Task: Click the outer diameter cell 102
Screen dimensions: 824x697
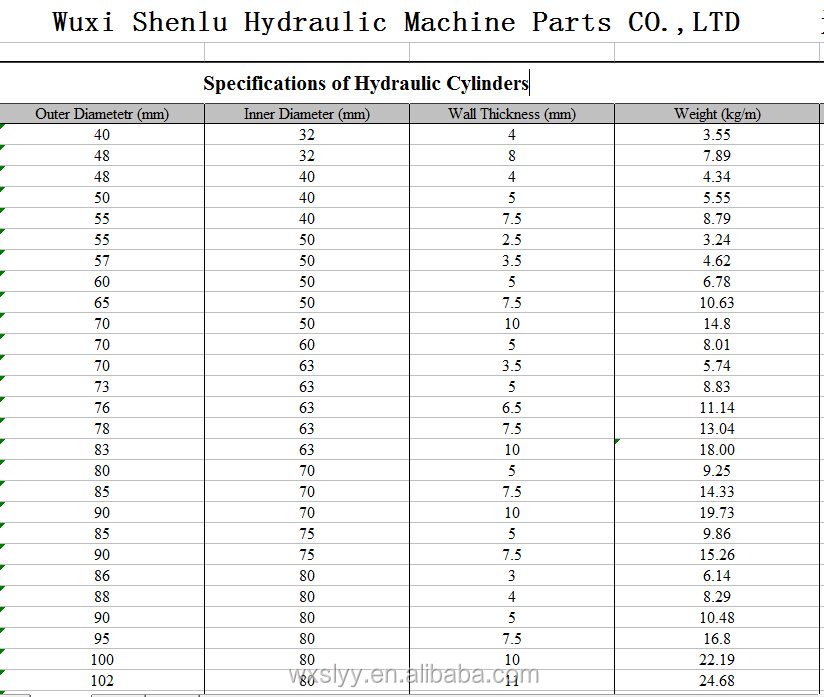Action: (x=102, y=682)
